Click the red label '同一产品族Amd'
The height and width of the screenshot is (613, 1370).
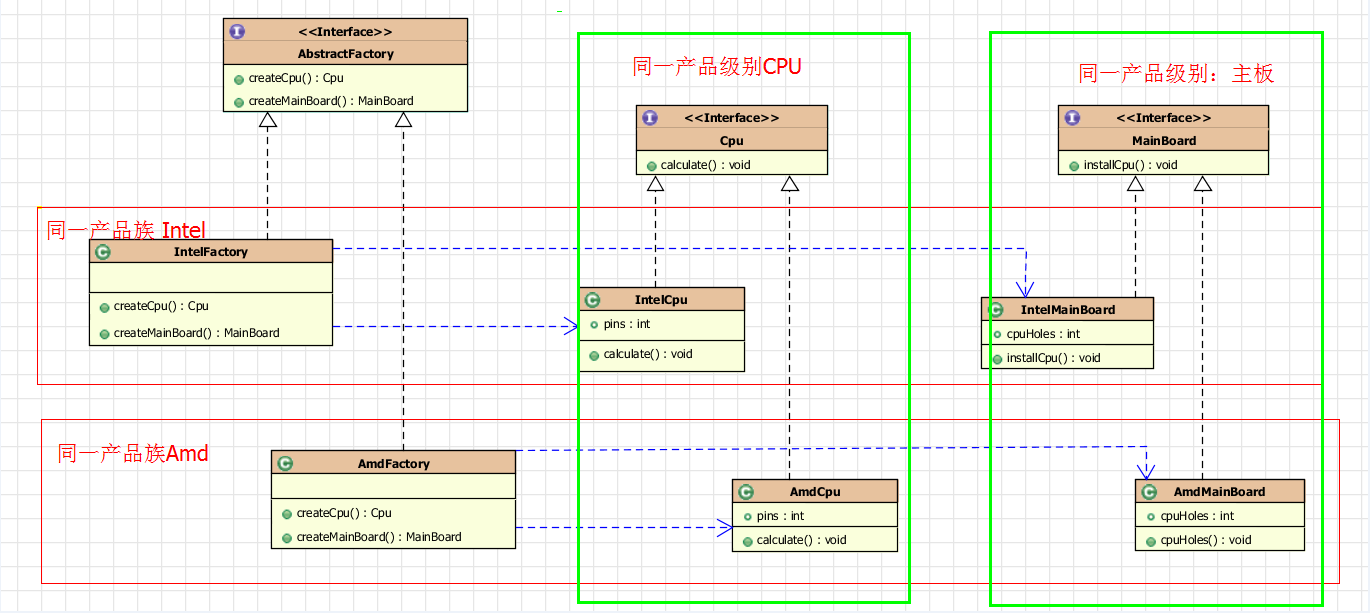[x=133, y=453]
